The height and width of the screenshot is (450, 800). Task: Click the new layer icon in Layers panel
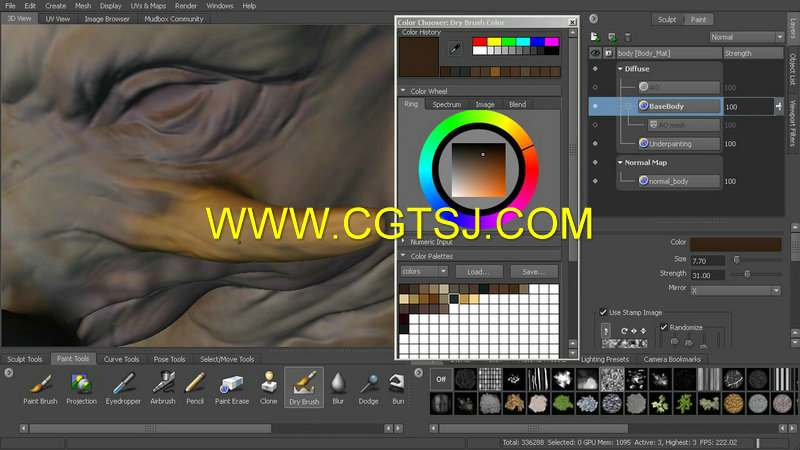tap(595, 37)
